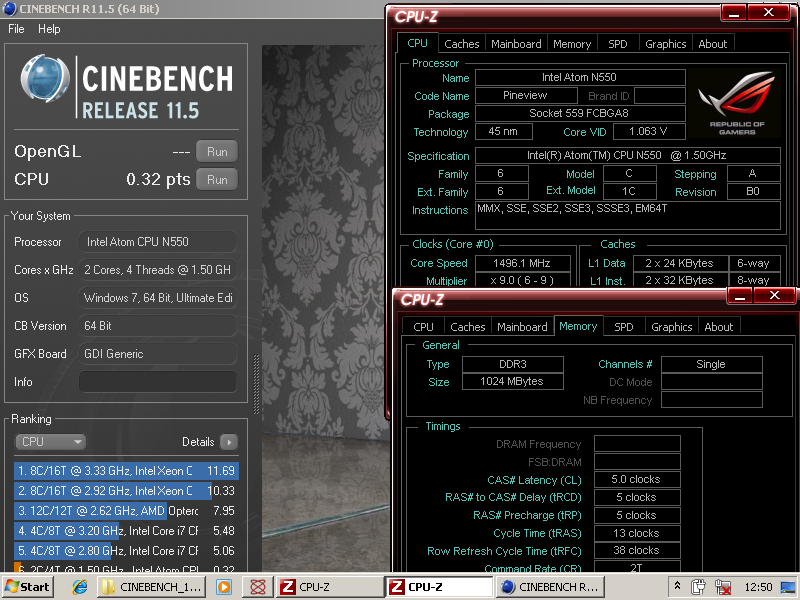This screenshot has height=600, width=800.
Task: Select ranking row 3 AMD Opteron 7.95
Action: coord(126,511)
